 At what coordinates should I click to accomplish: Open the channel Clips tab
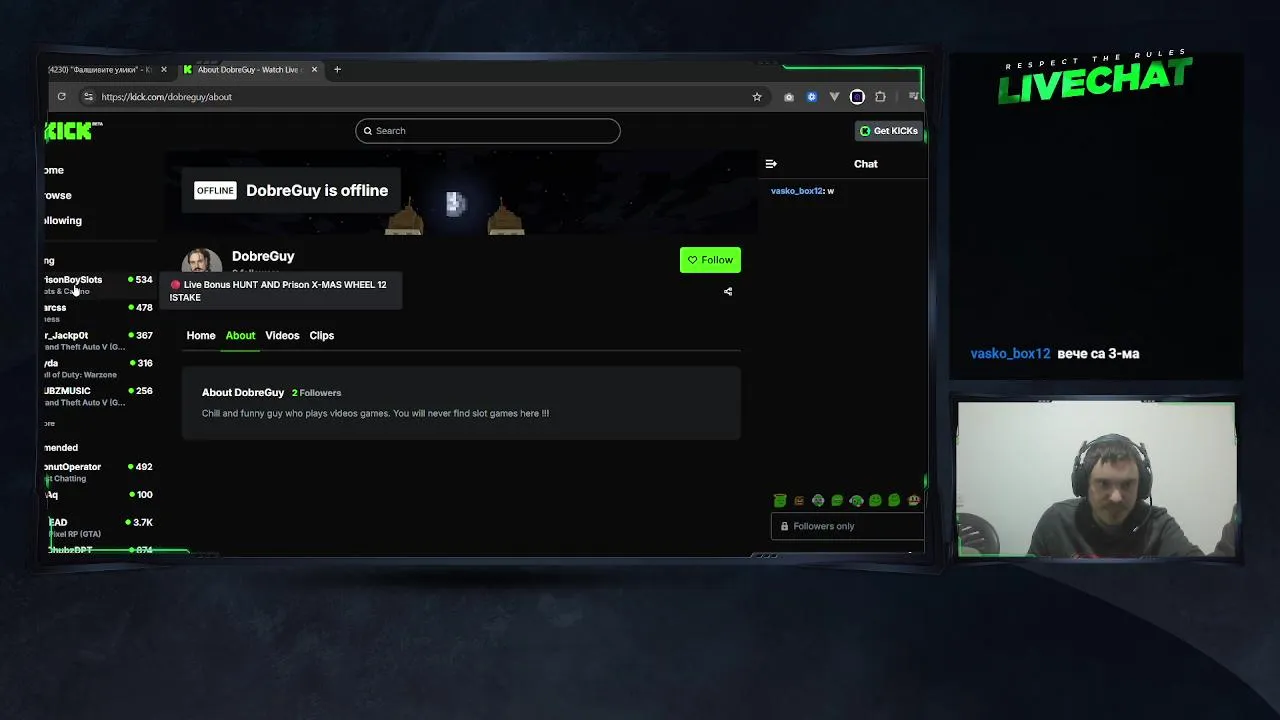[x=322, y=336]
